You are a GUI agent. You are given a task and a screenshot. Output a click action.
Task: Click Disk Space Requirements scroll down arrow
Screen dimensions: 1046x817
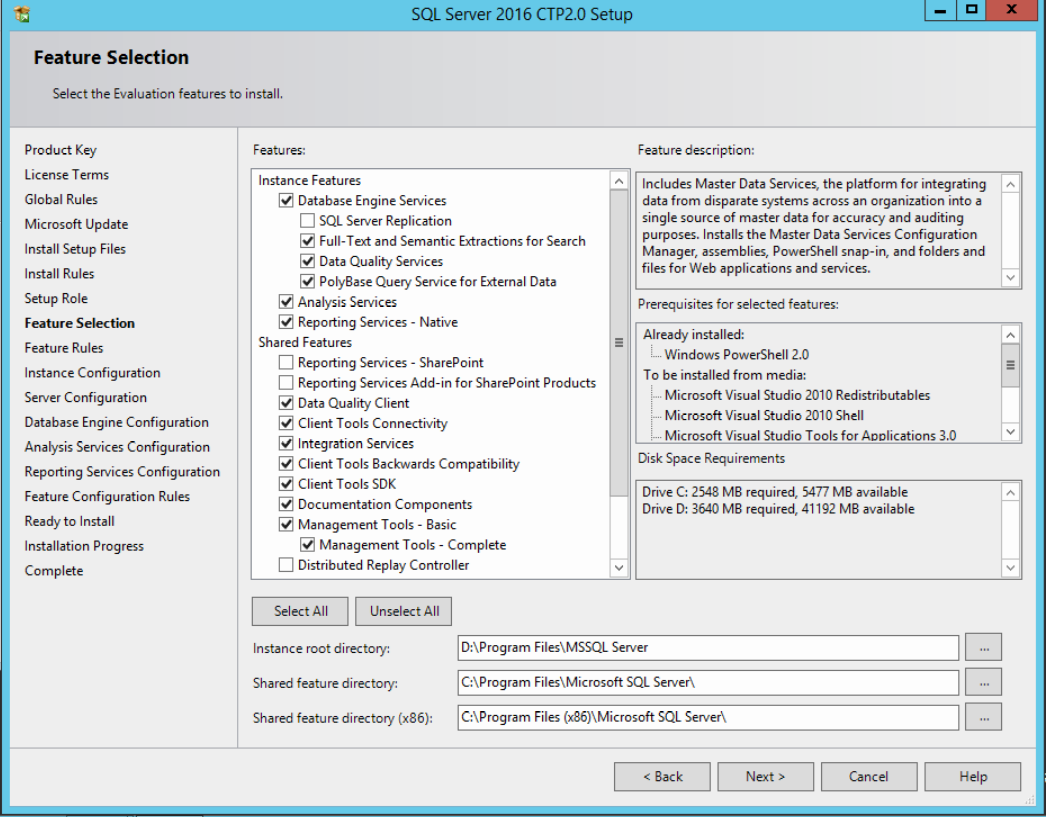(1011, 568)
